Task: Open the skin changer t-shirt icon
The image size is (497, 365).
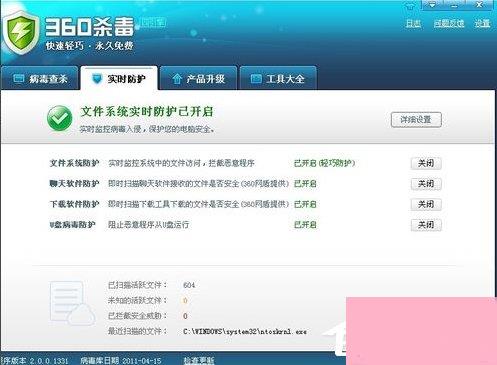Action: click(x=410, y=5)
